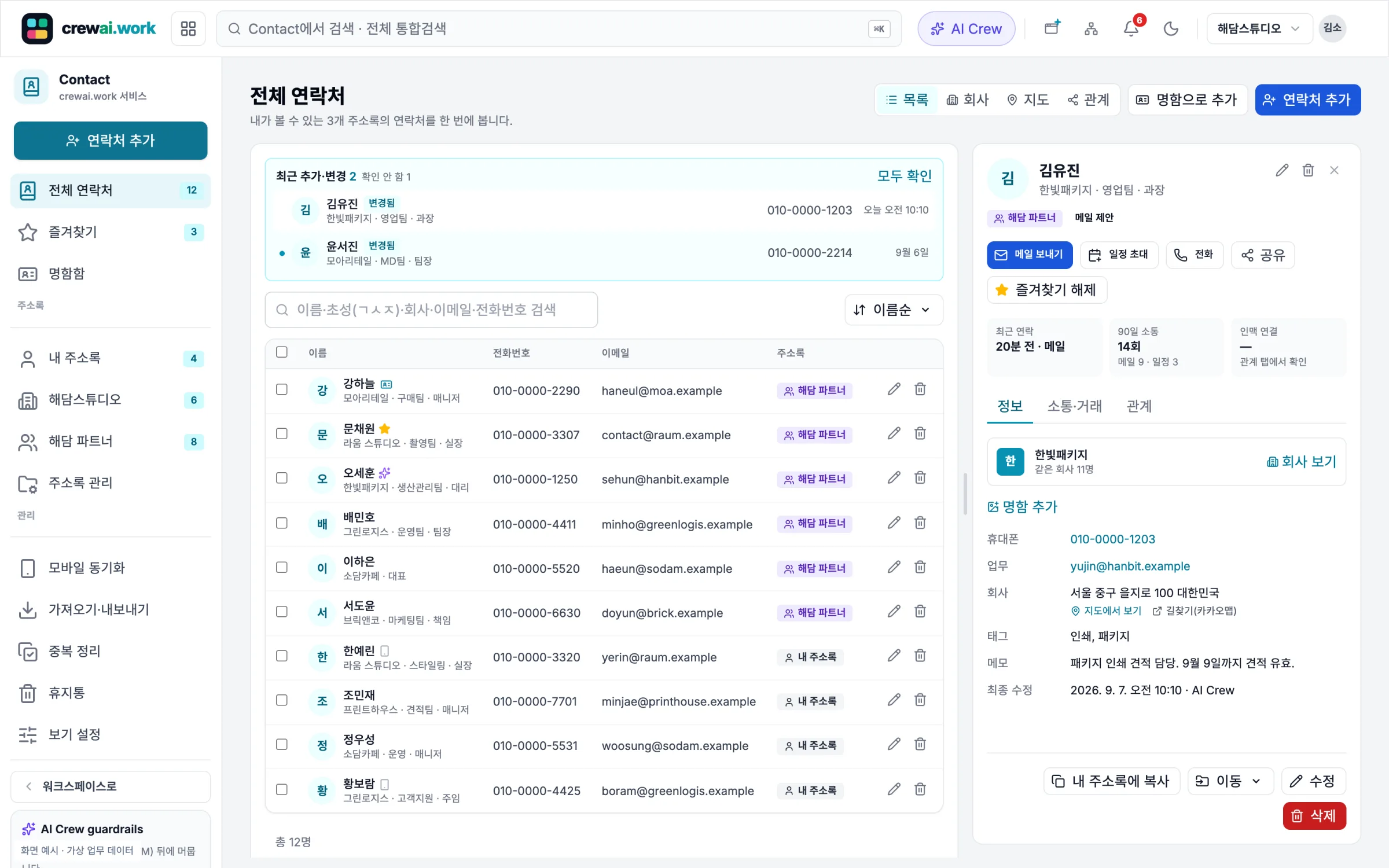
Task: Toggle the select-all checkbox in table header
Action: tap(282, 352)
